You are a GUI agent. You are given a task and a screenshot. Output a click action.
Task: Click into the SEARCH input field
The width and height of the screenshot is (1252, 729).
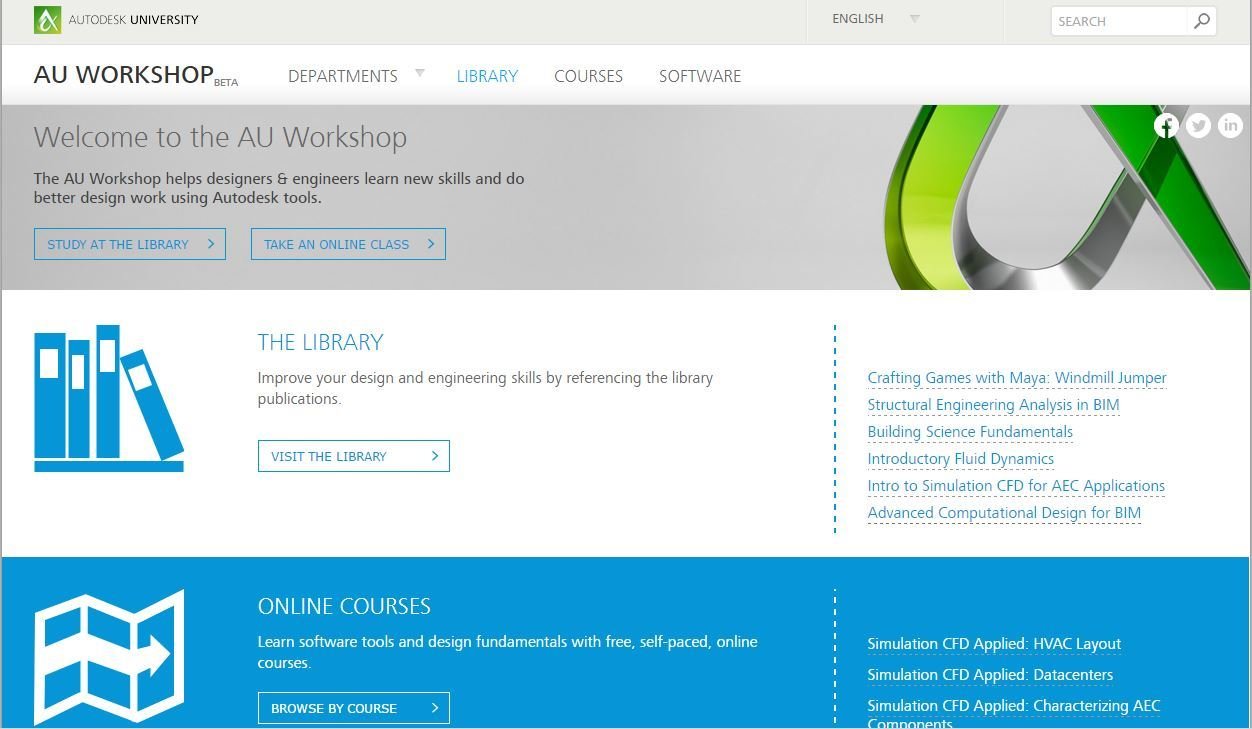pyautogui.click(x=1120, y=21)
